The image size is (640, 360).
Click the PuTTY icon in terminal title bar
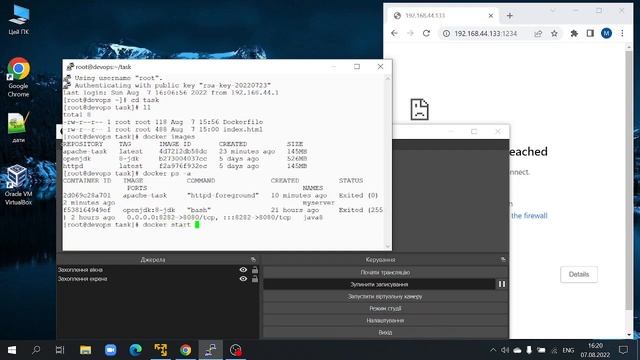coord(70,67)
